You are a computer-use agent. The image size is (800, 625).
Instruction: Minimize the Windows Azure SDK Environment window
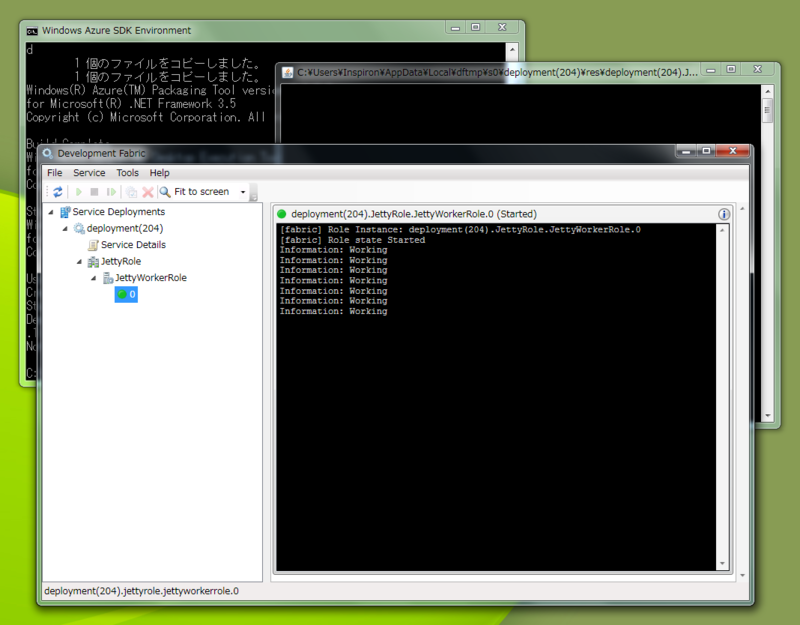[456, 28]
